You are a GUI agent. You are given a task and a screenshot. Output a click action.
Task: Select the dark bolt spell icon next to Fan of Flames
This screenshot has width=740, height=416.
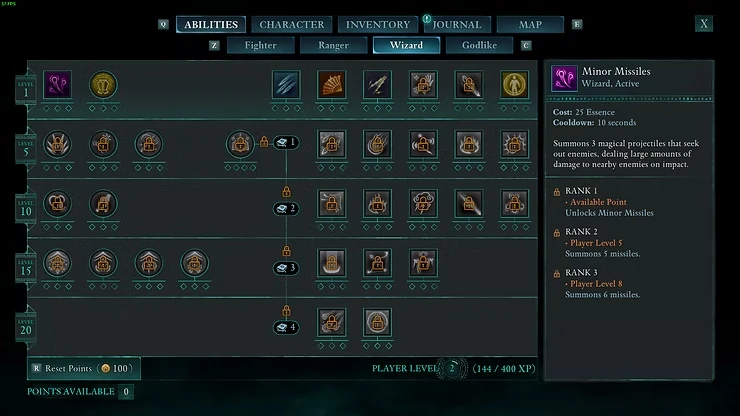click(378, 85)
